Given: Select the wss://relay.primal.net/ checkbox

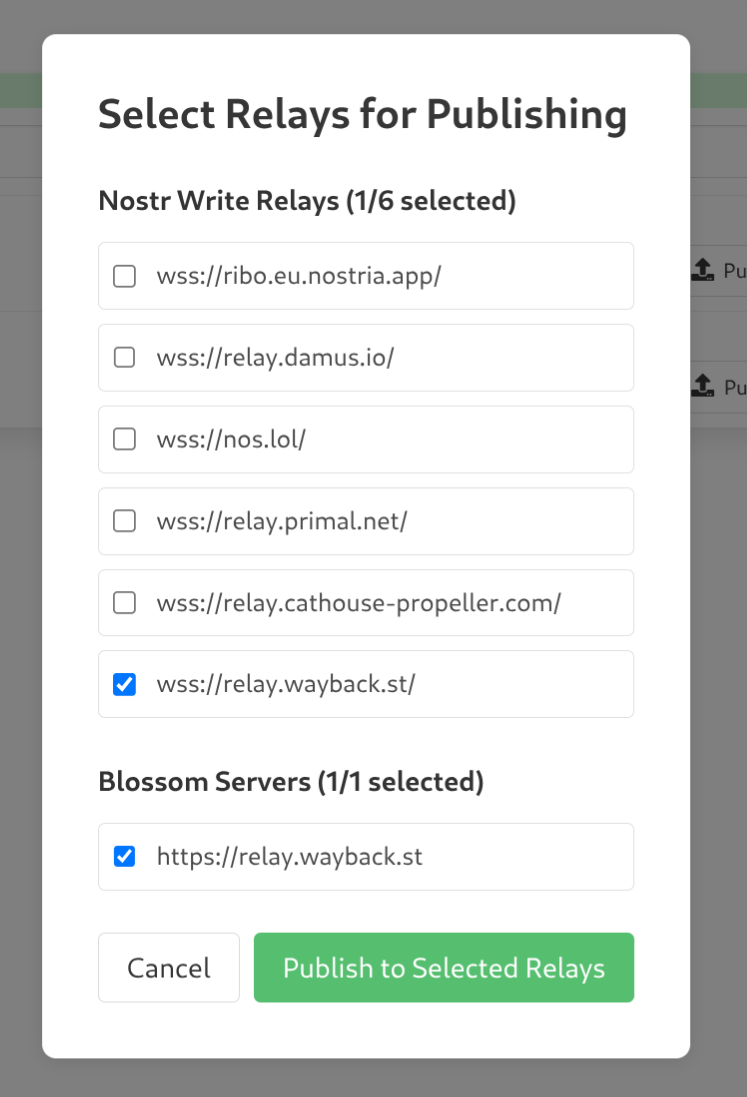Looking at the screenshot, I should (124, 521).
